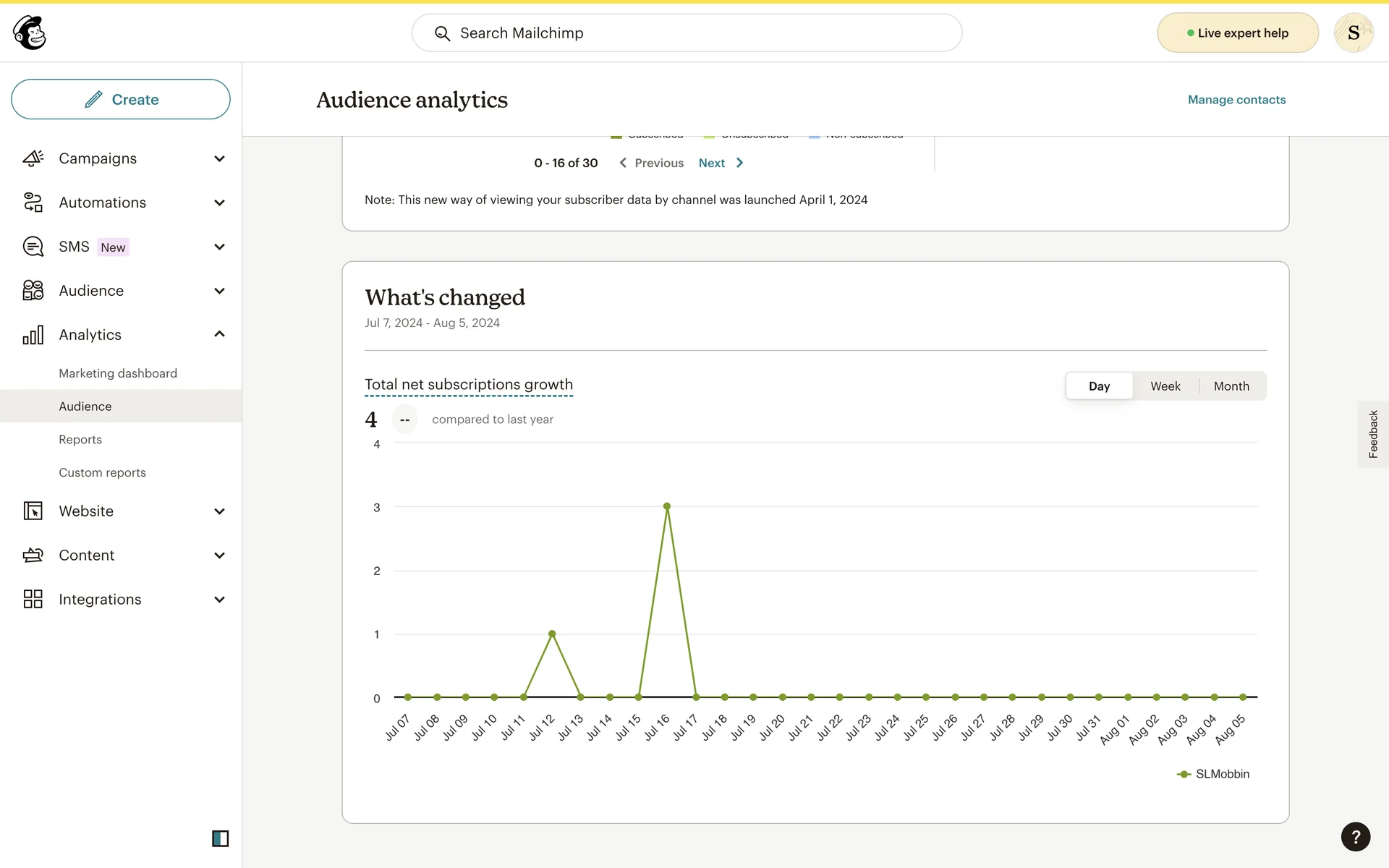1389x868 pixels.
Task: Switch chart to Week view
Action: click(1165, 386)
